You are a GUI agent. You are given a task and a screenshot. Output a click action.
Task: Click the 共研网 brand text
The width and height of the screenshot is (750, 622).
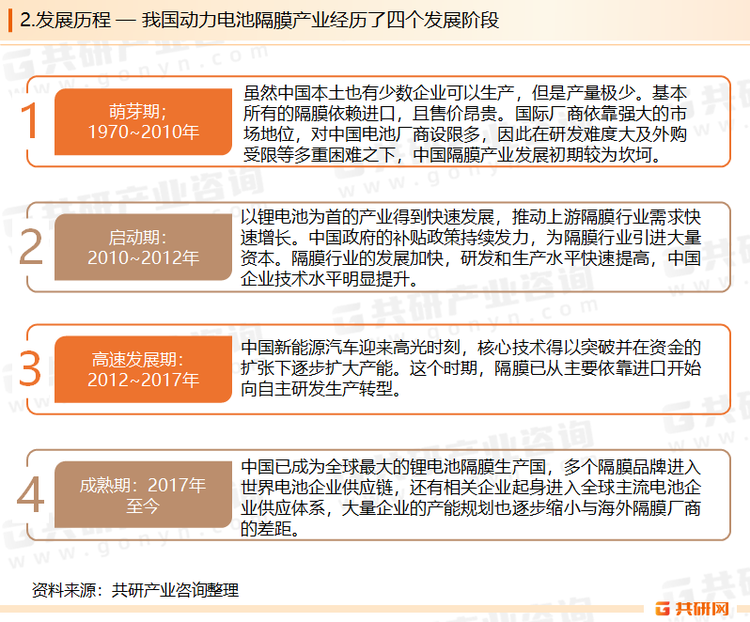click(702, 609)
